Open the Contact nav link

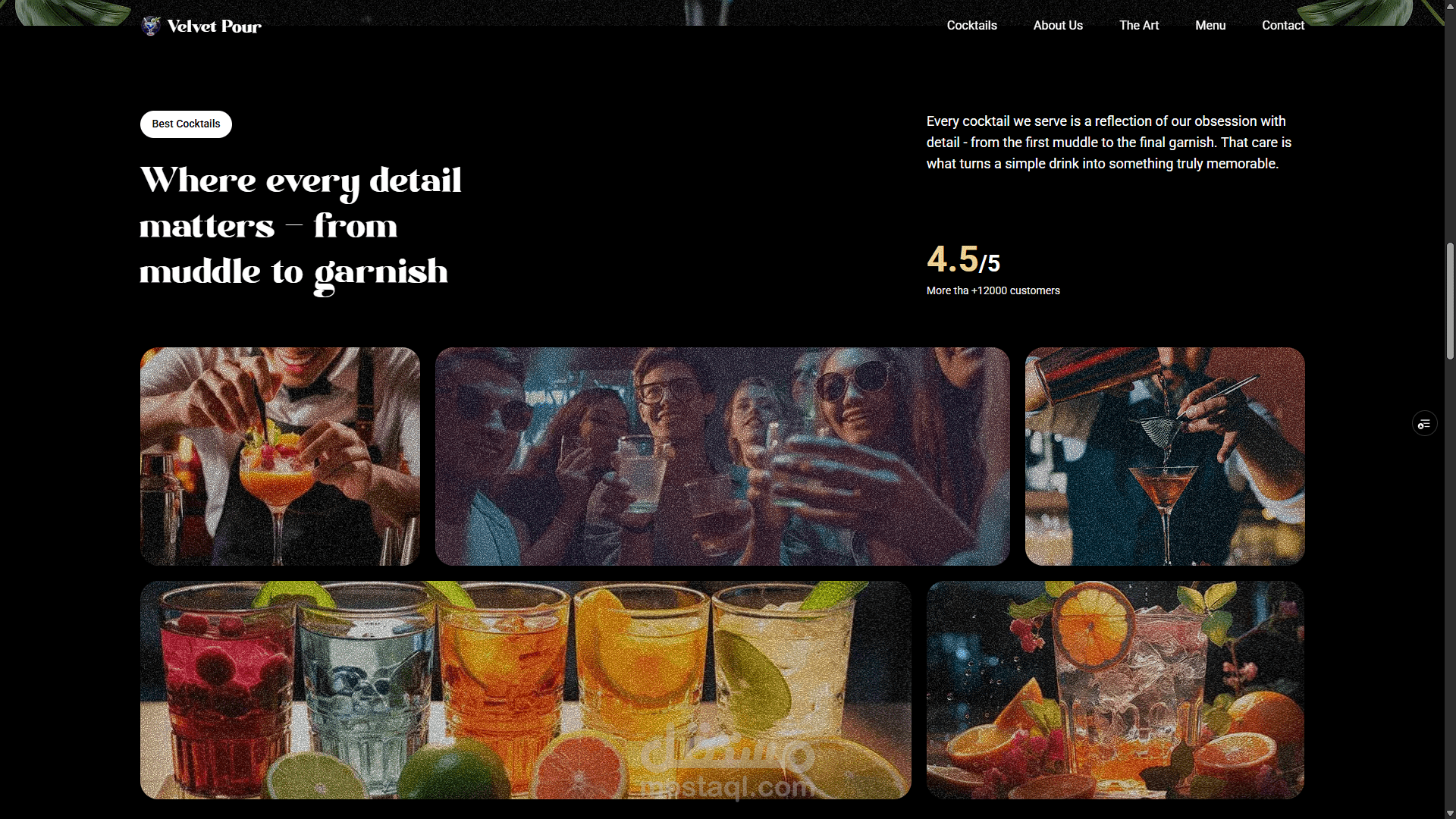coord(1283,26)
